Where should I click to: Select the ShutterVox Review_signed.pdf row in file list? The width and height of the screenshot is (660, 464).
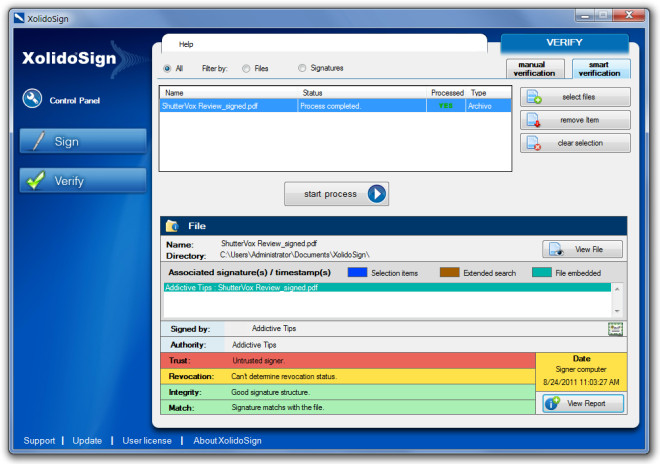[x=335, y=106]
